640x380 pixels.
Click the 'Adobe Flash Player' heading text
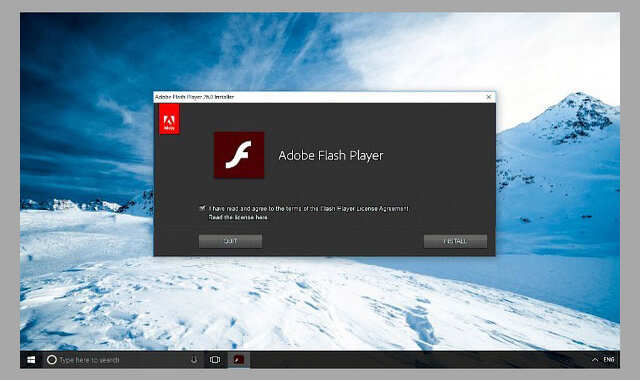(x=331, y=156)
